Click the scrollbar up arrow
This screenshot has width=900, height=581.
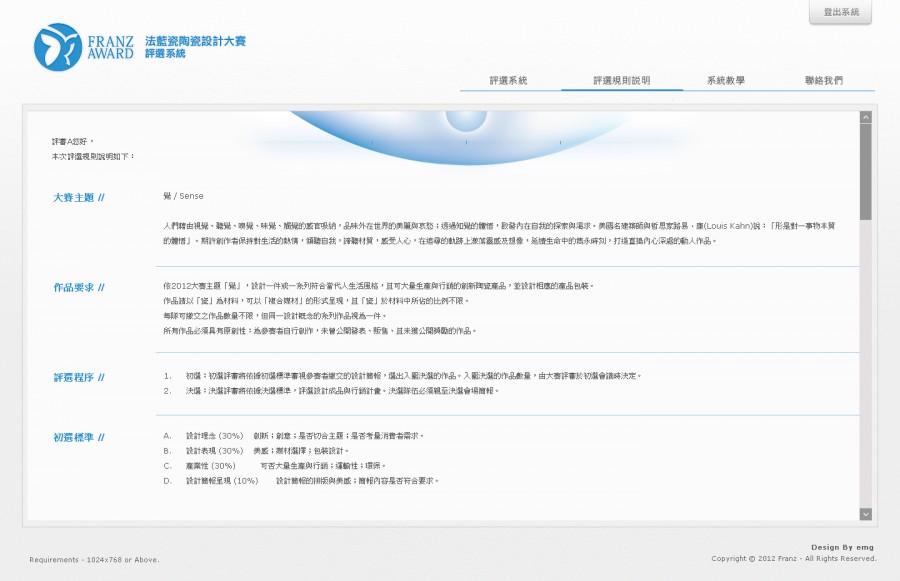(x=865, y=117)
